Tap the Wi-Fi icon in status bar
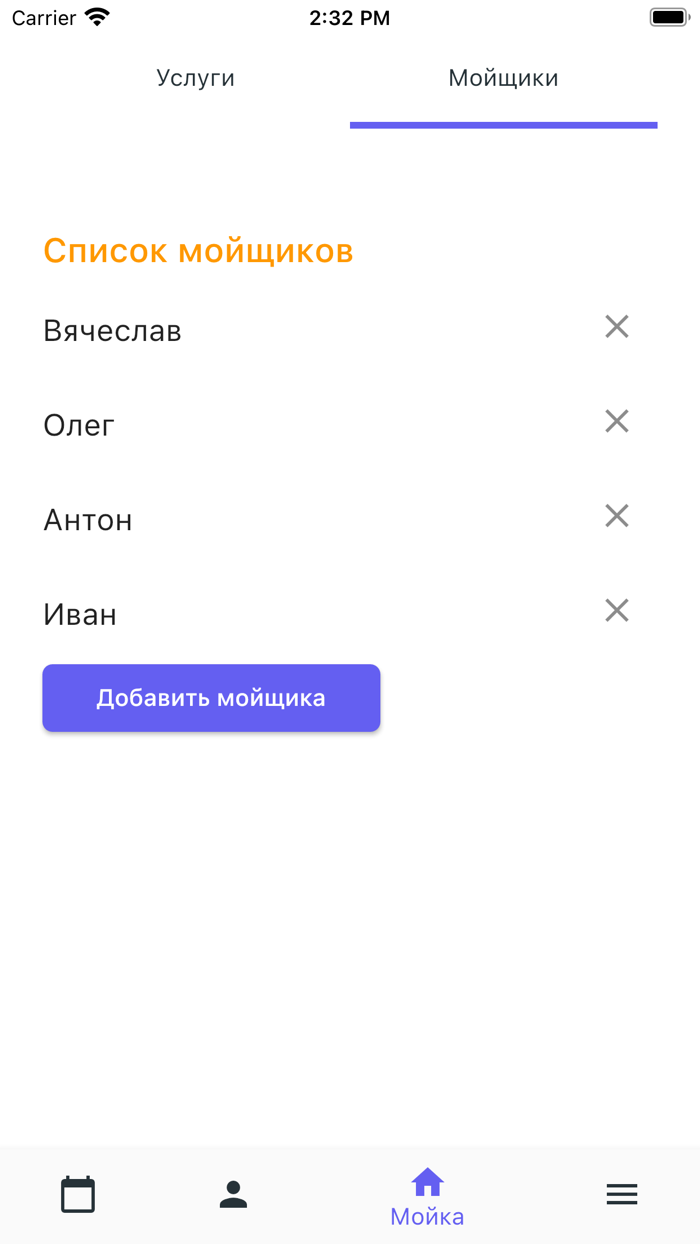This screenshot has height=1244, width=700. point(94,17)
